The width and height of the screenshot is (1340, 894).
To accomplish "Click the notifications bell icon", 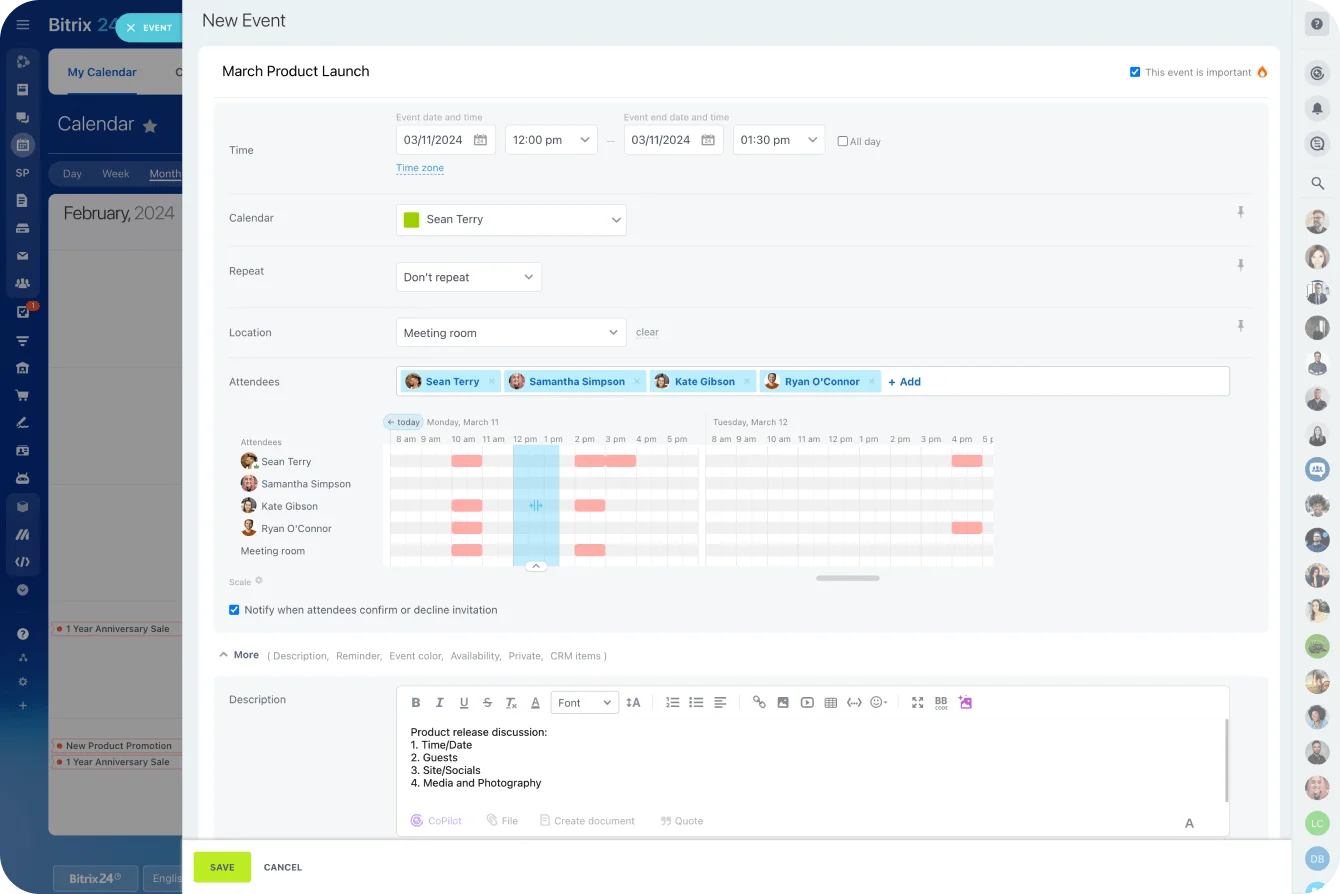I will (1316, 108).
